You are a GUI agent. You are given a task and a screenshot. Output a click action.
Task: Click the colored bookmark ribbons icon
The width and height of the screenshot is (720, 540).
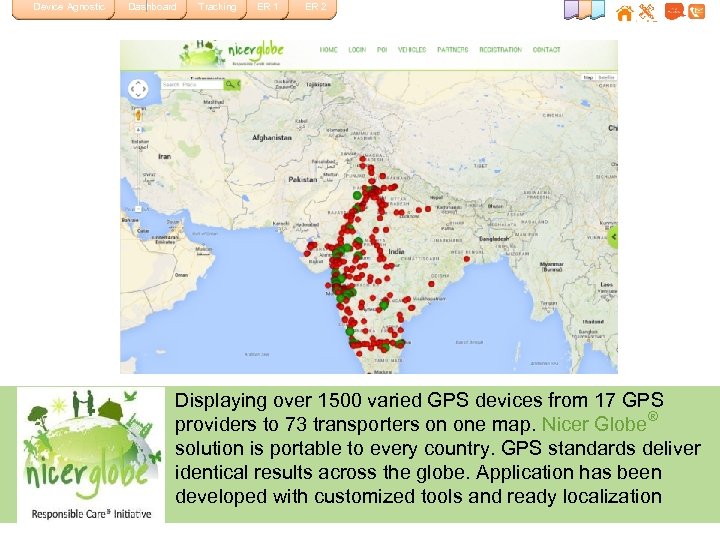[x=585, y=10]
